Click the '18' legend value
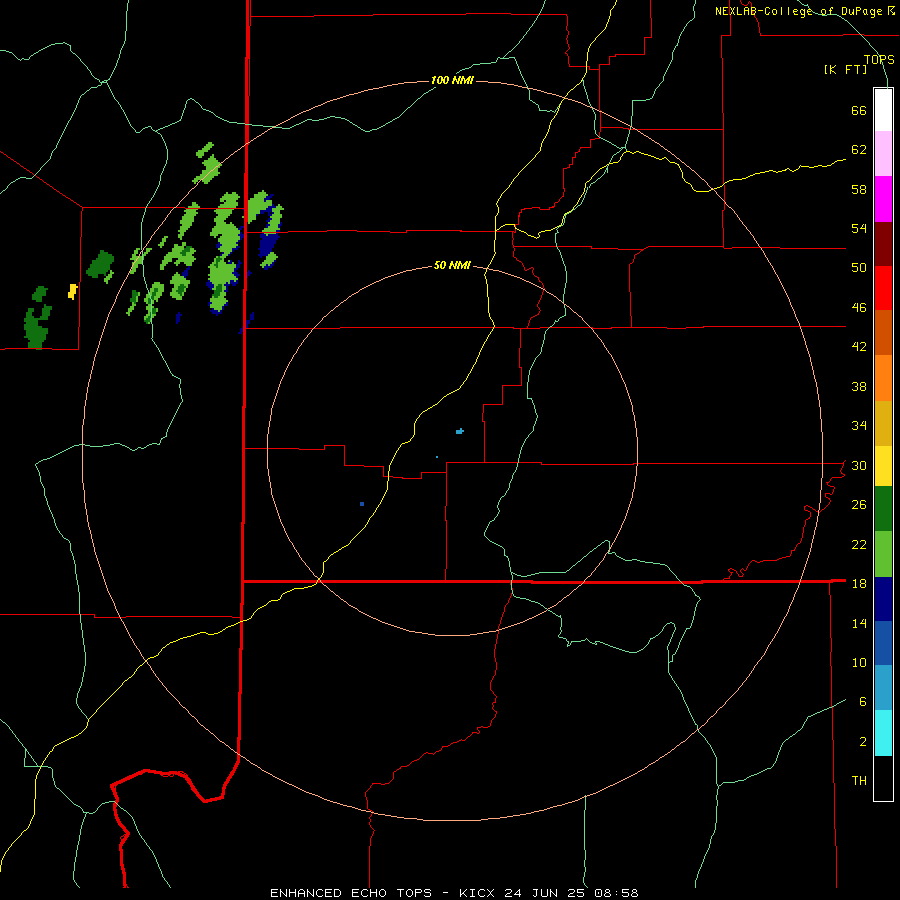The width and height of the screenshot is (900, 900). point(859,584)
